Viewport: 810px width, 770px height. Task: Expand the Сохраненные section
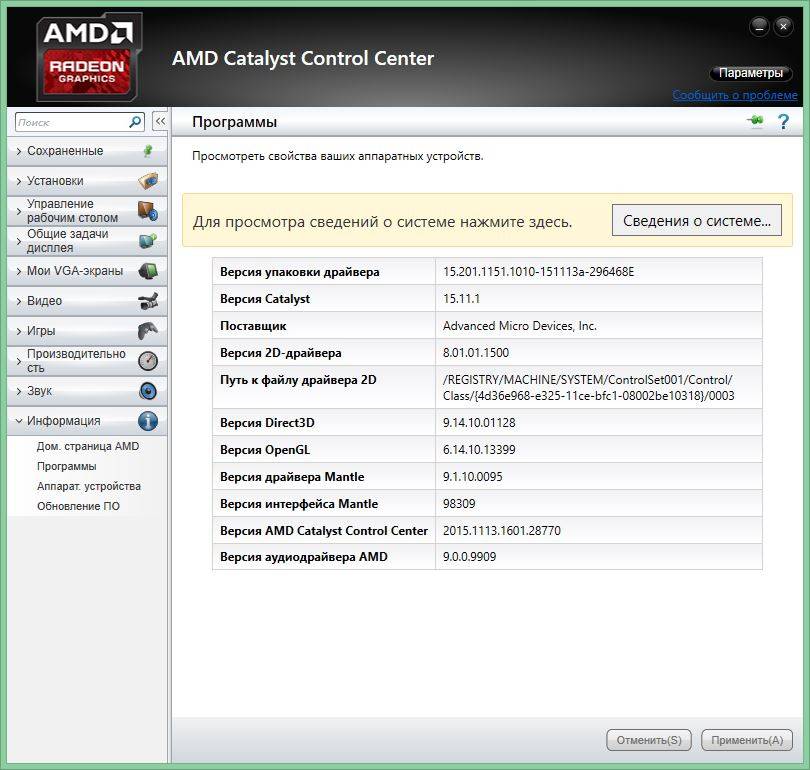87,151
